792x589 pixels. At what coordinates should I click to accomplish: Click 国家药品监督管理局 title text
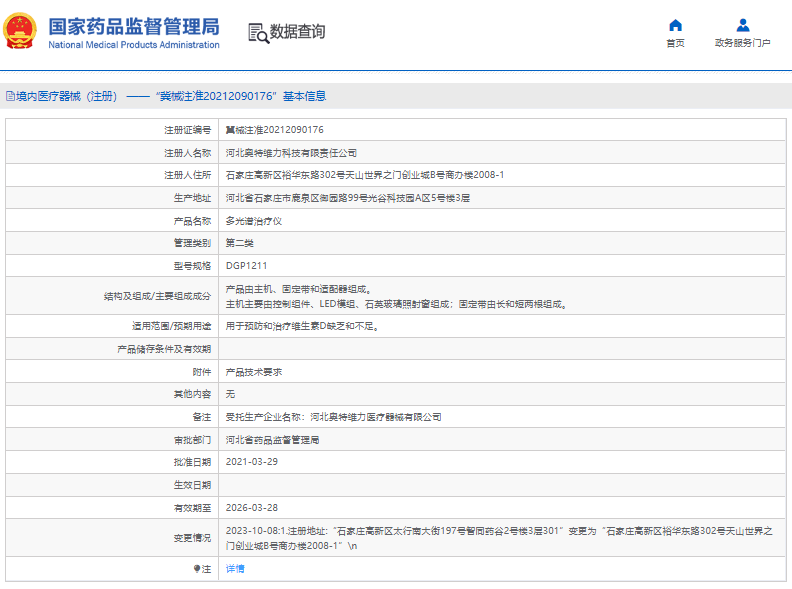click(134, 27)
